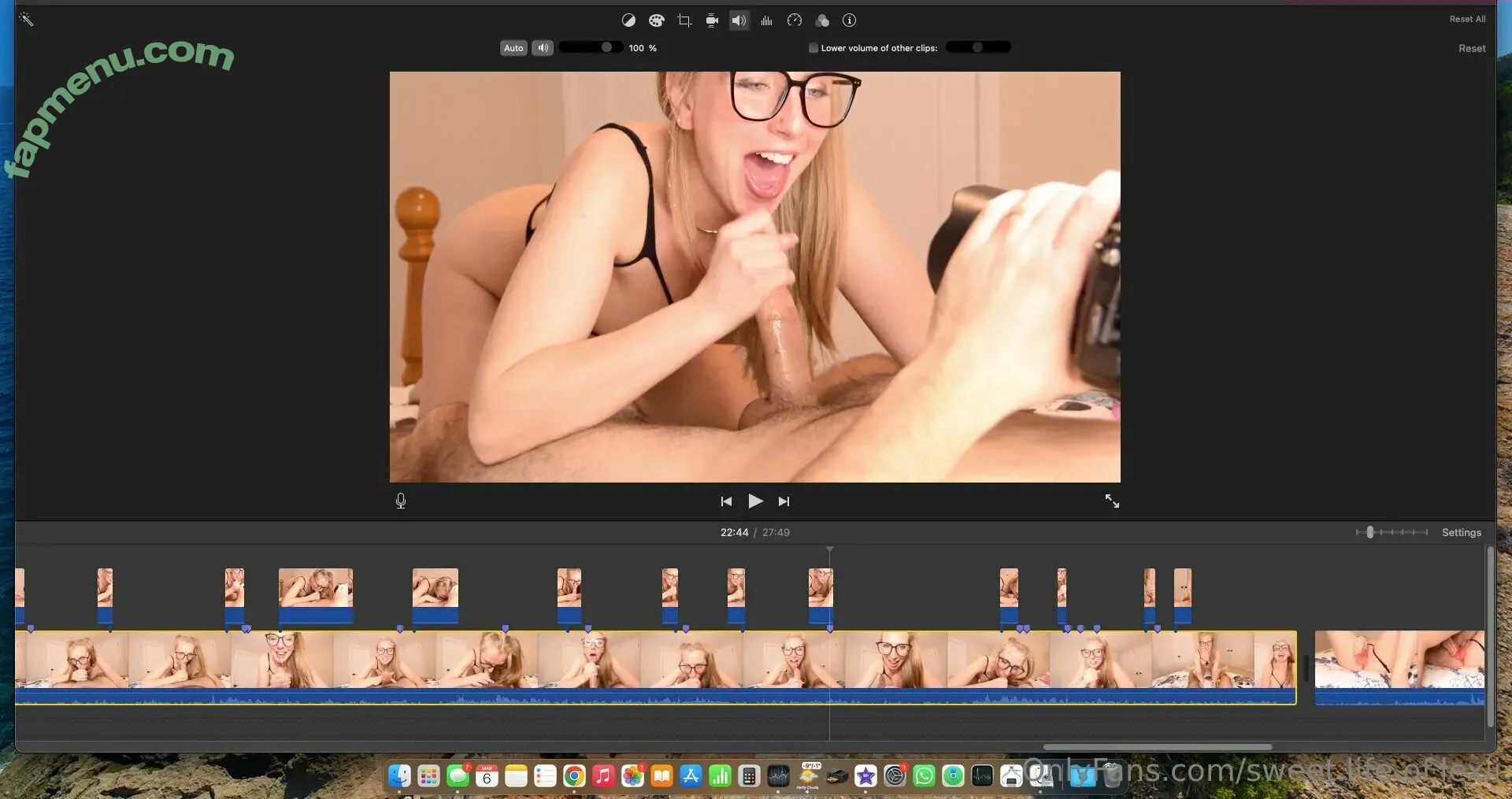The height and width of the screenshot is (799, 1512).
Task: Enable Lower volume of other clips checkbox
Action: (813, 48)
